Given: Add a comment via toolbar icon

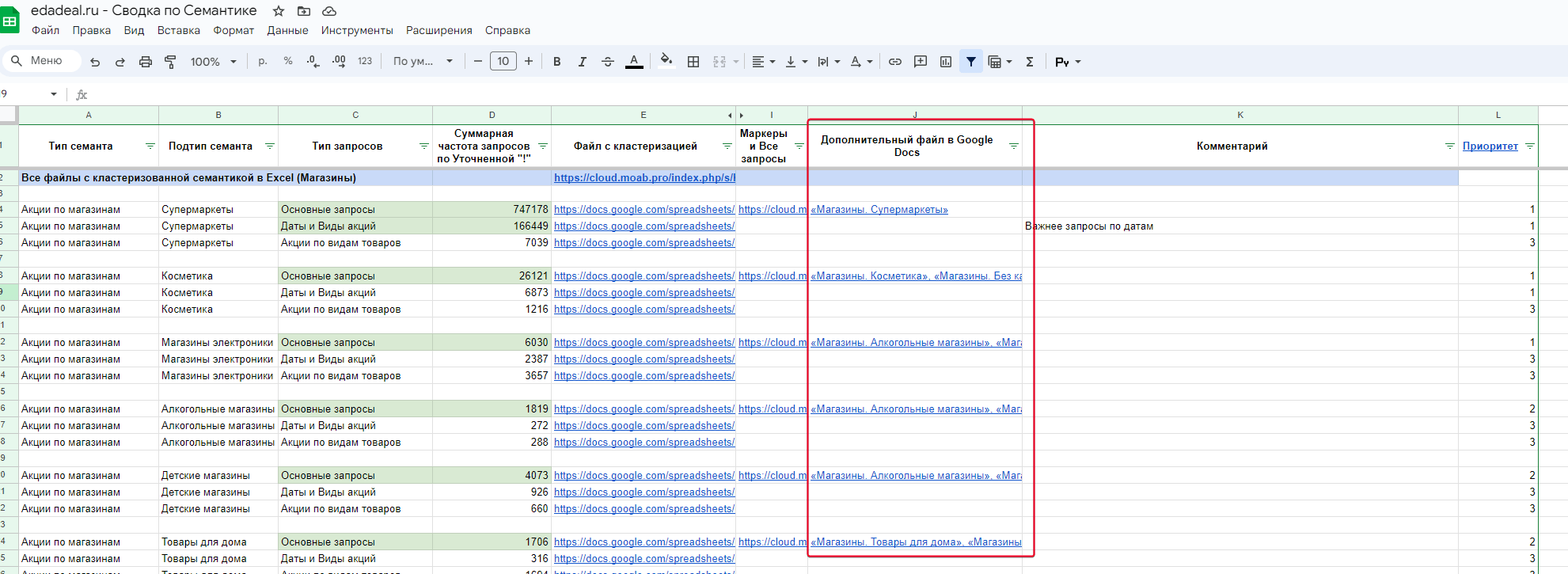Looking at the screenshot, I should point(920,62).
